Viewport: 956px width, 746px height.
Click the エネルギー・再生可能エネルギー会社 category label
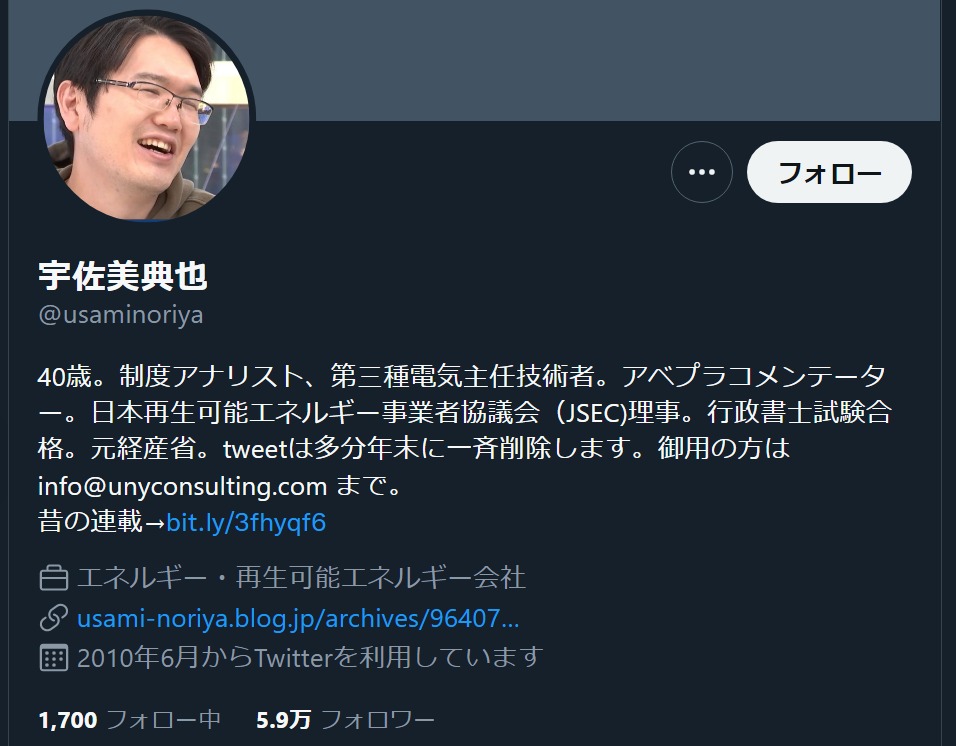click(x=301, y=578)
